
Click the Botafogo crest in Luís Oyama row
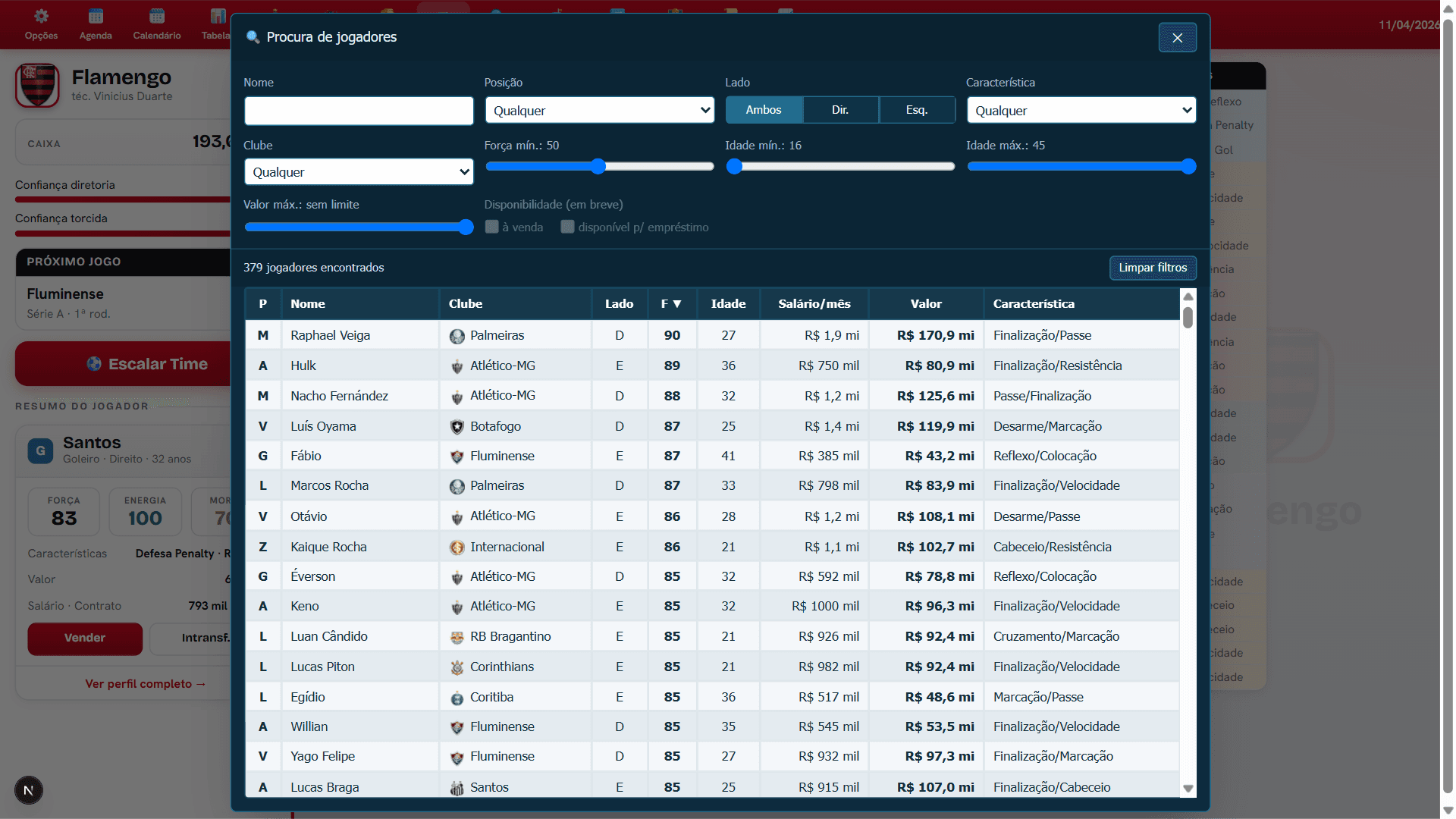pyautogui.click(x=457, y=427)
